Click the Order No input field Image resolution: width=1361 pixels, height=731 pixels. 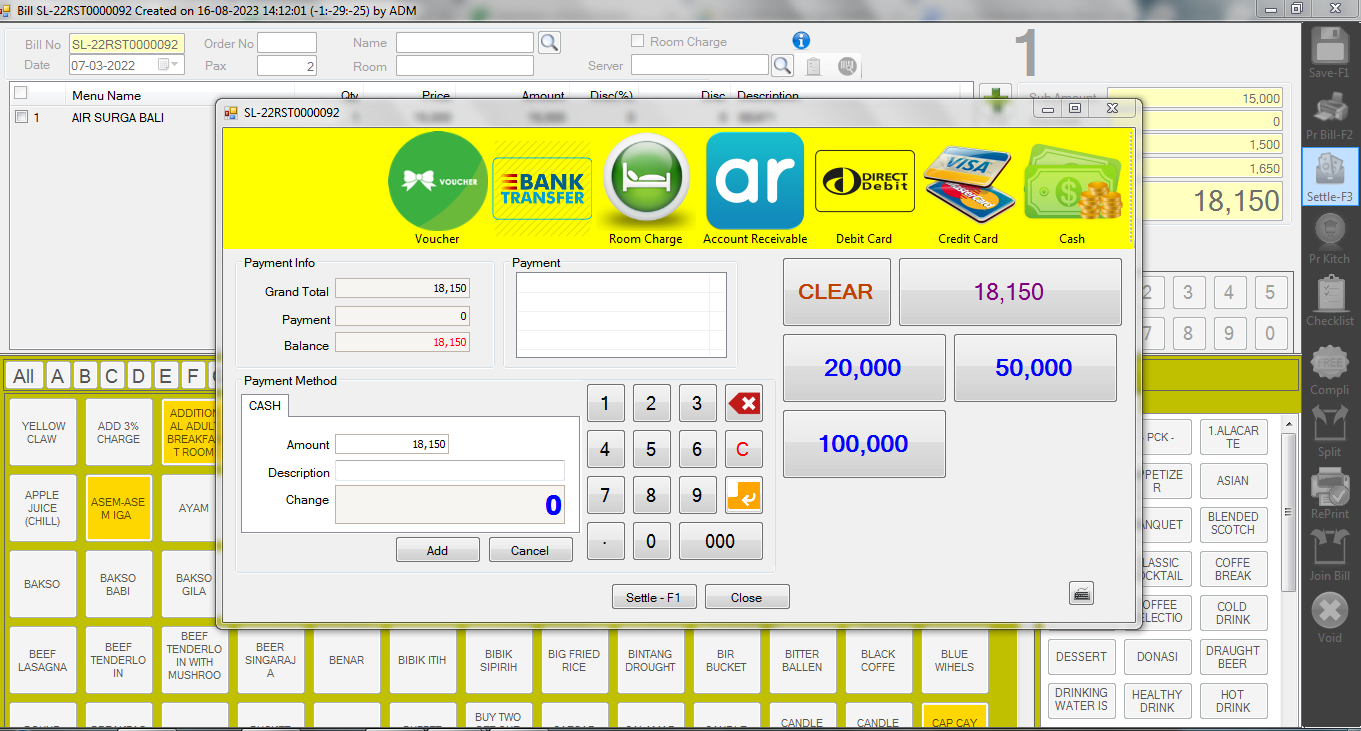tap(287, 43)
